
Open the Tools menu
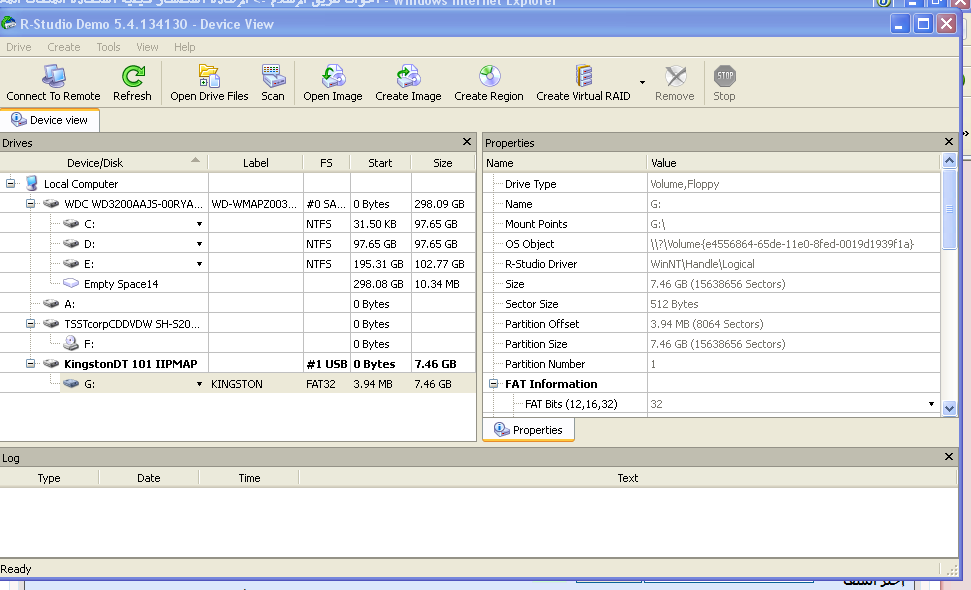pyautogui.click(x=108, y=47)
